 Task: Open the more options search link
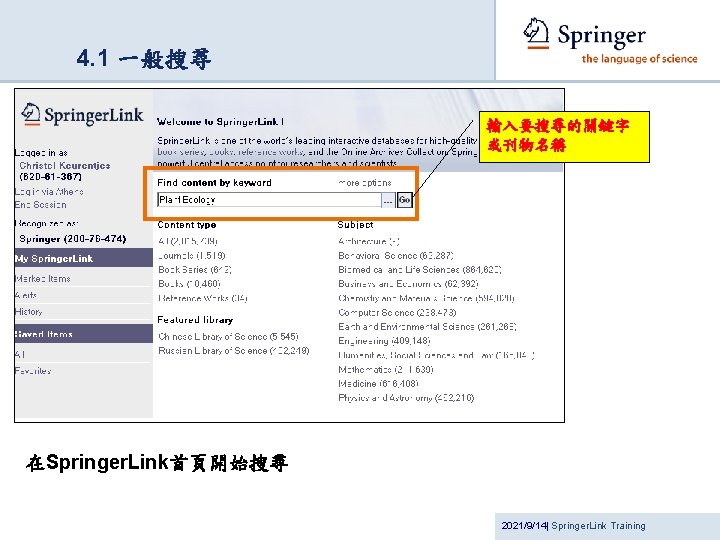point(365,183)
